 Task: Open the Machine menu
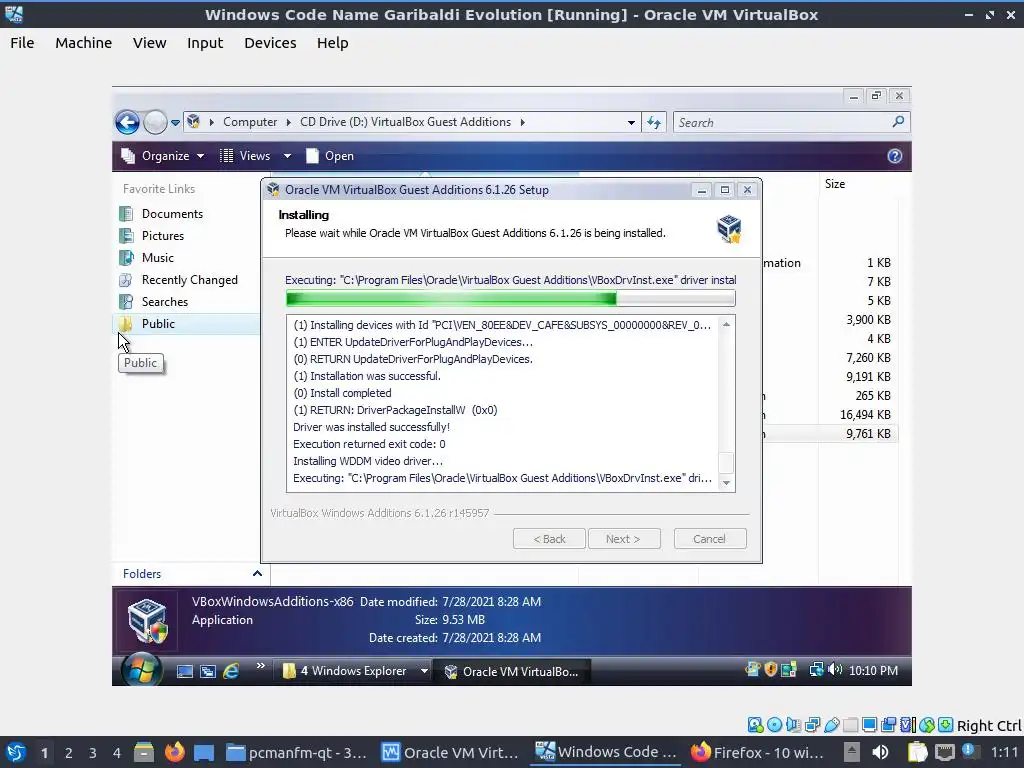(x=84, y=43)
